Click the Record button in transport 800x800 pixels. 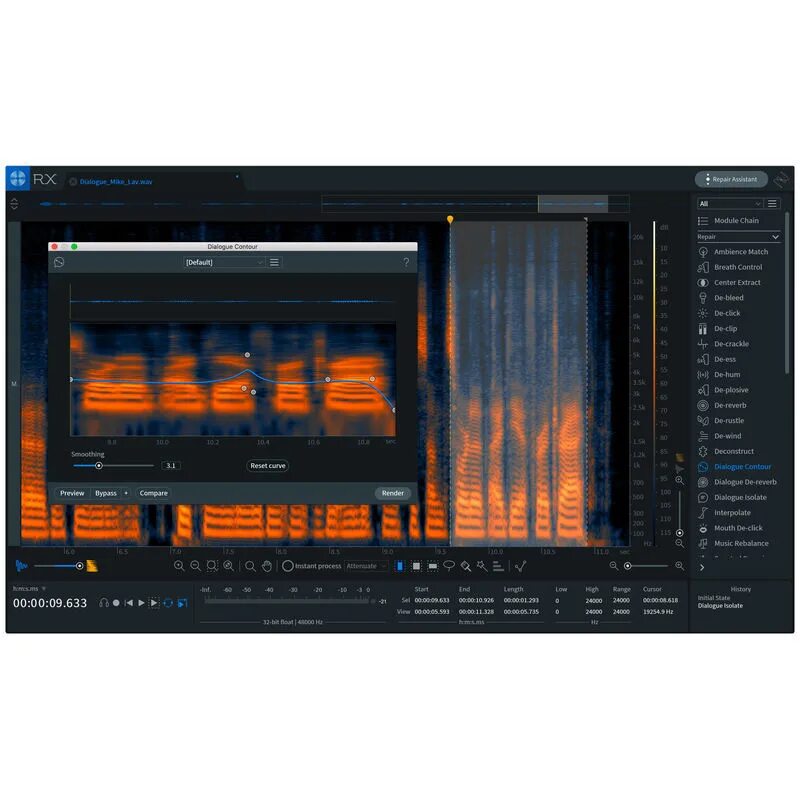point(116,603)
